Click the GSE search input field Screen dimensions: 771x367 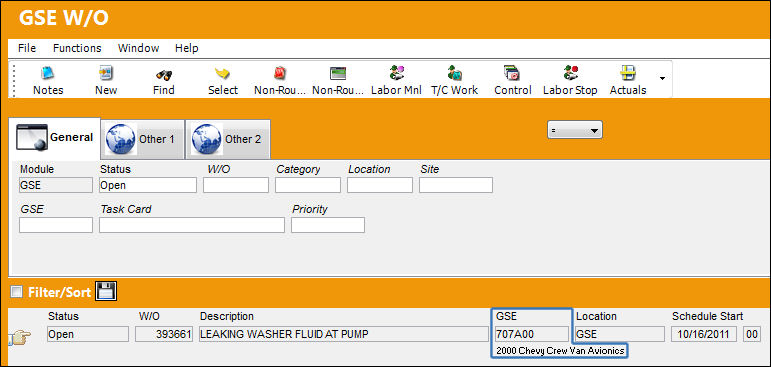pyautogui.click(x=56, y=225)
